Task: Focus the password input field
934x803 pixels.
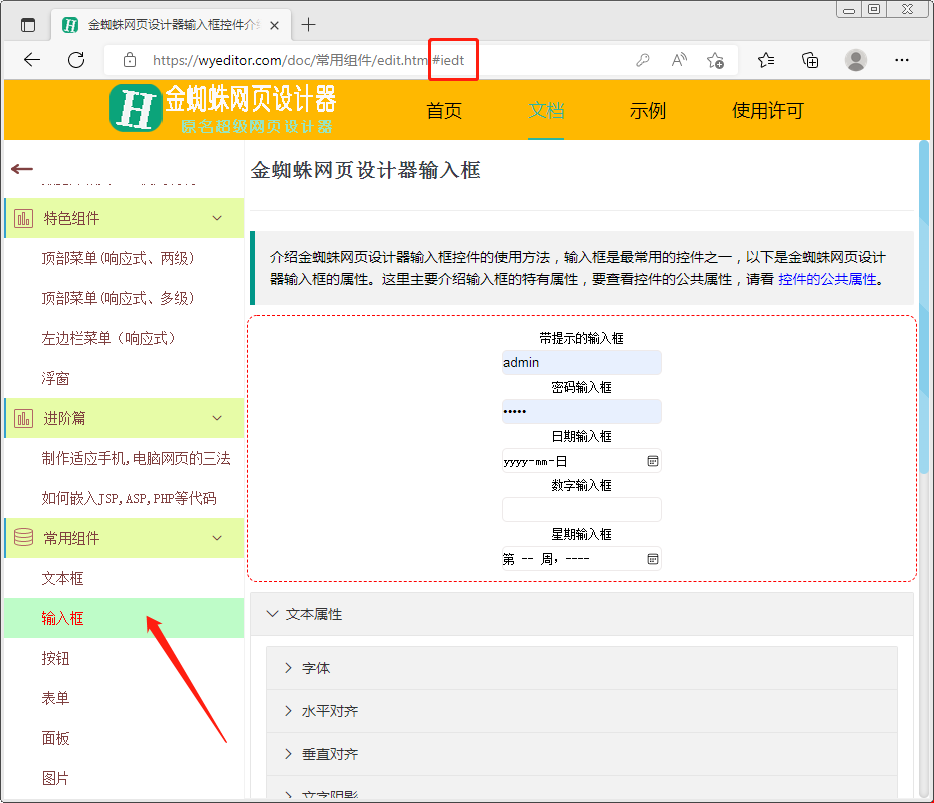Action: [581, 411]
